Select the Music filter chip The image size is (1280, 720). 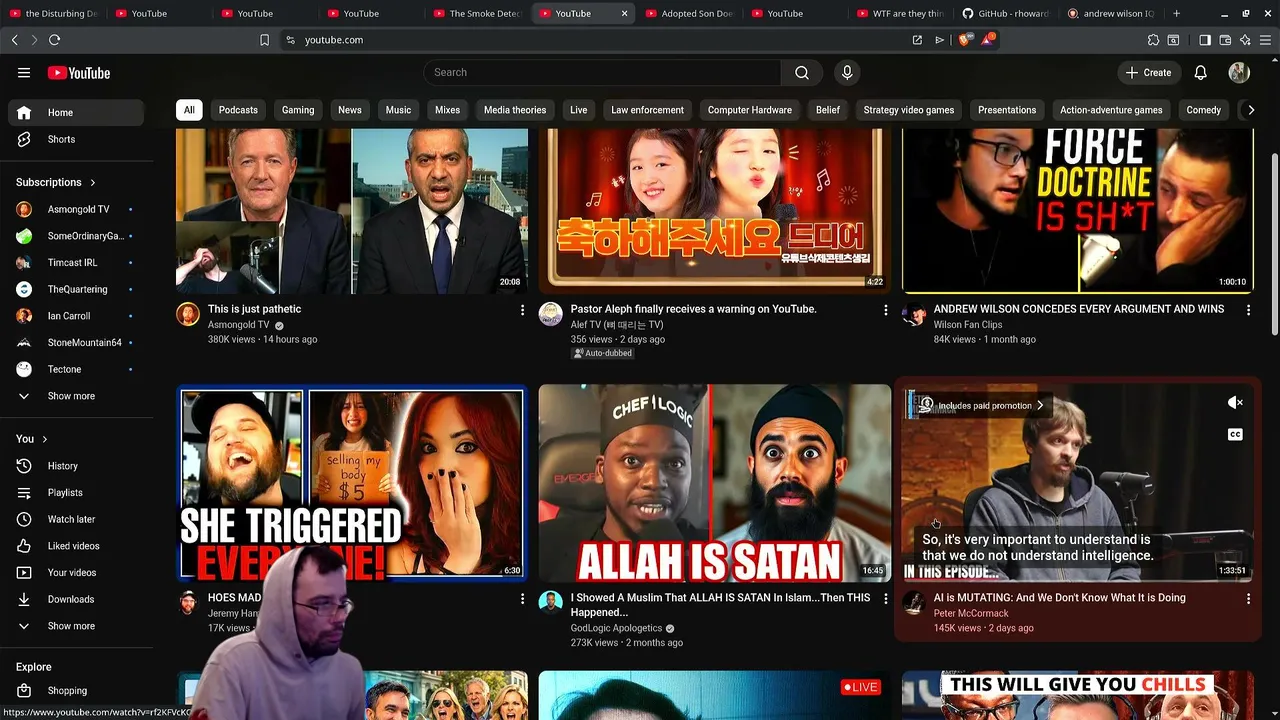[398, 110]
